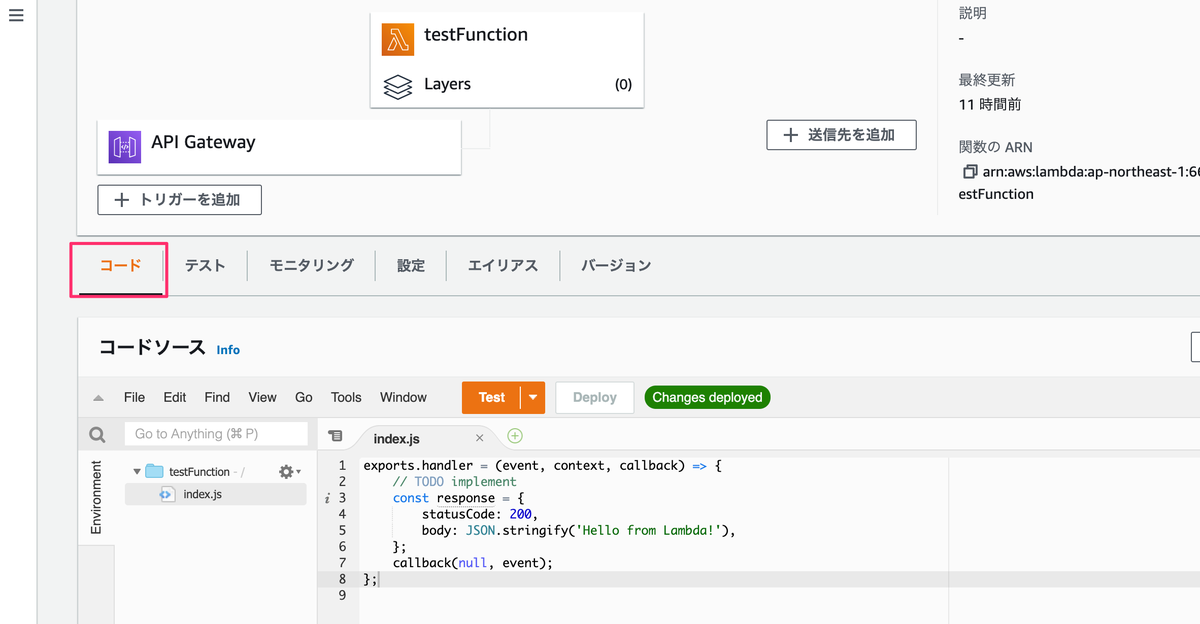This screenshot has width=1200, height=624.
Task: Open the File menu
Action: click(x=134, y=397)
